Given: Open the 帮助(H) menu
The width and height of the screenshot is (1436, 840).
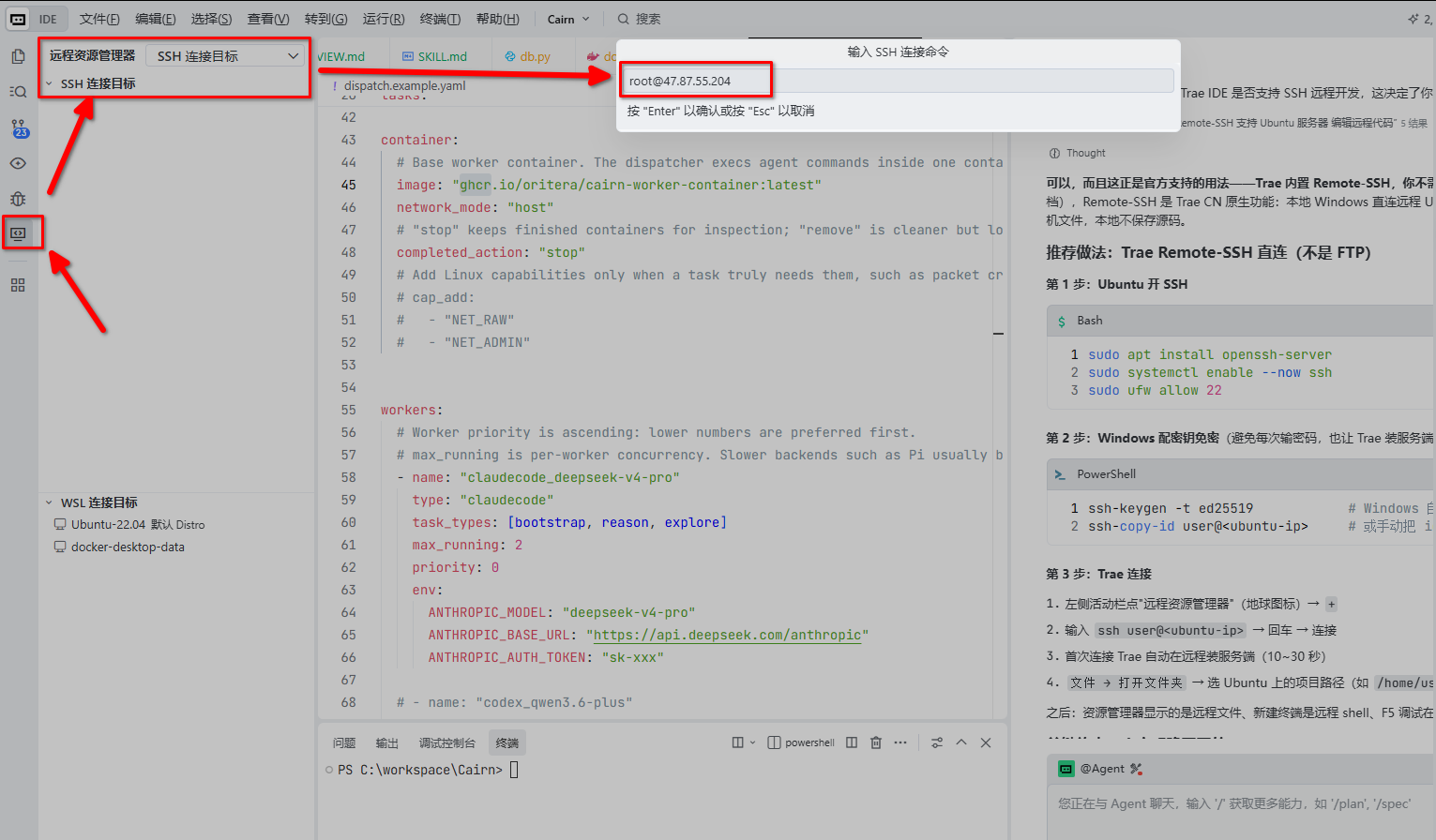Looking at the screenshot, I should point(497,19).
